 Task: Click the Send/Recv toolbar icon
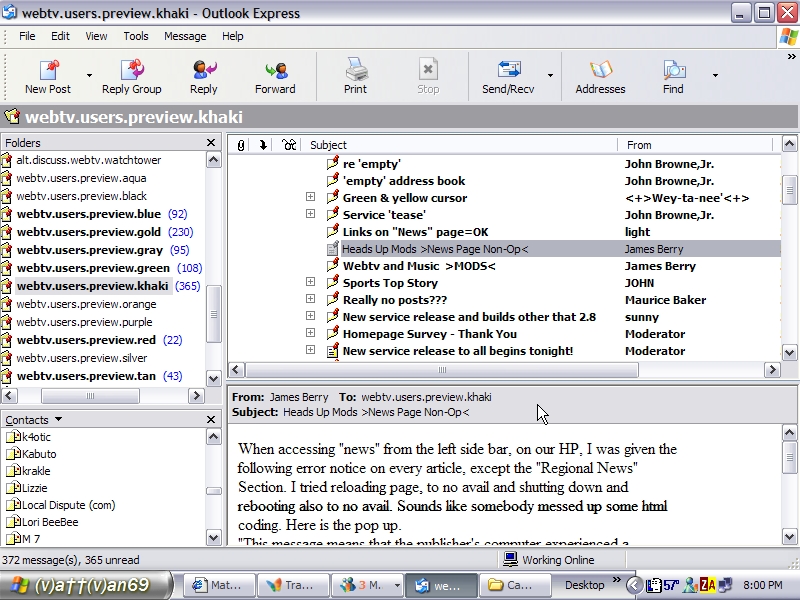(x=508, y=69)
